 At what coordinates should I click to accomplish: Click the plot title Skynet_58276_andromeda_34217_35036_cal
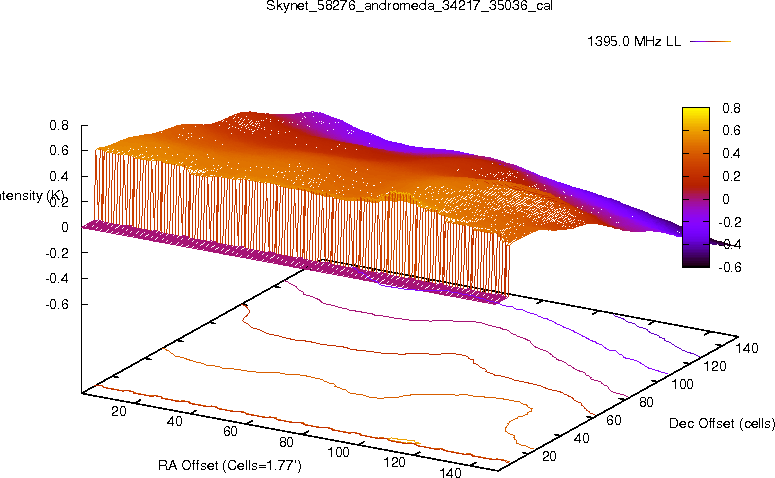(x=409, y=6)
